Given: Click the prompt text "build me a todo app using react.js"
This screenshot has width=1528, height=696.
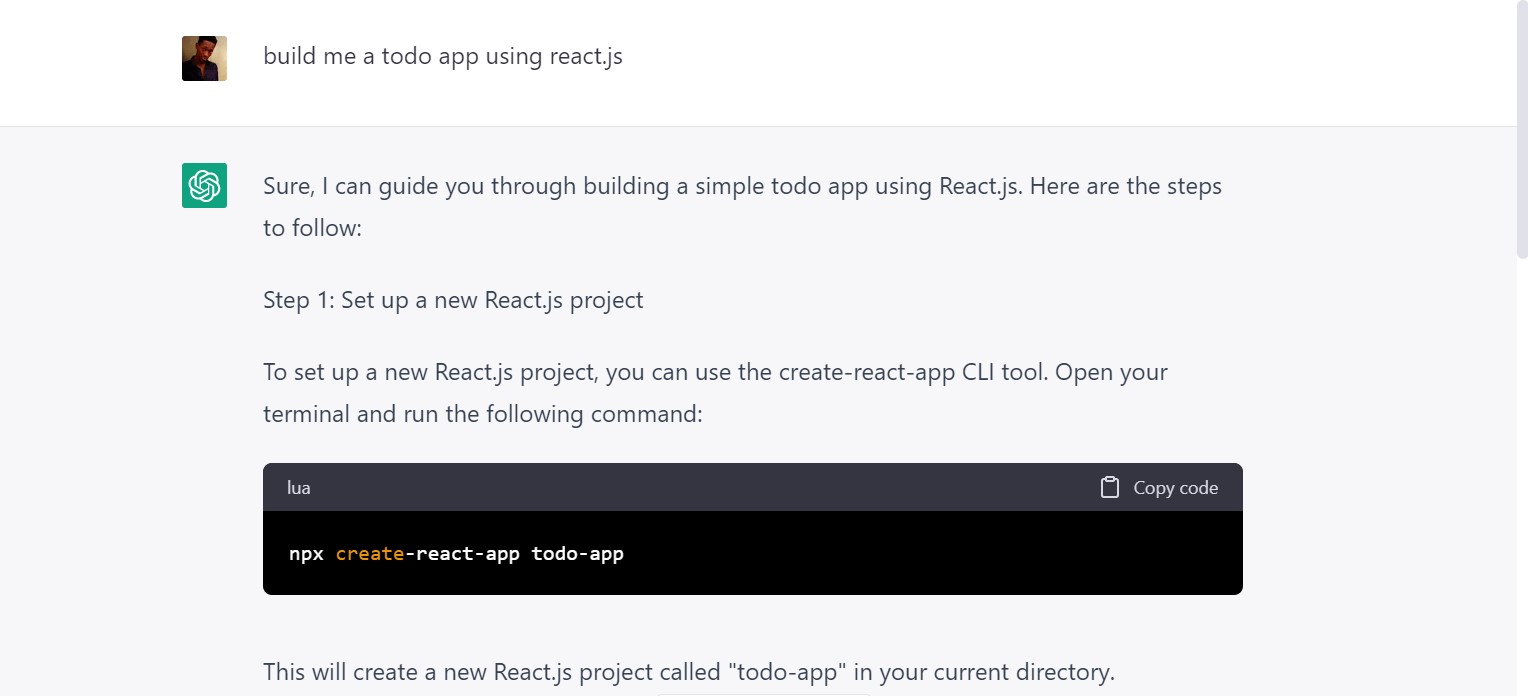Looking at the screenshot, I should (443, 56).
